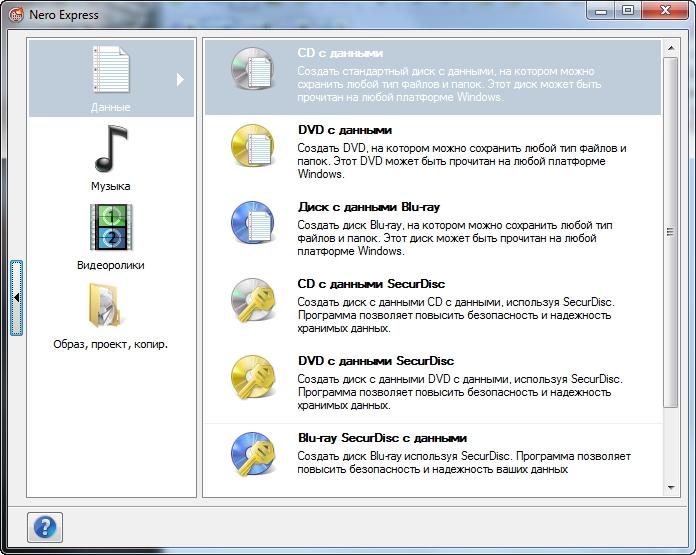
Task: Click the white arrow beside Данные
Action: pos(180,79)
